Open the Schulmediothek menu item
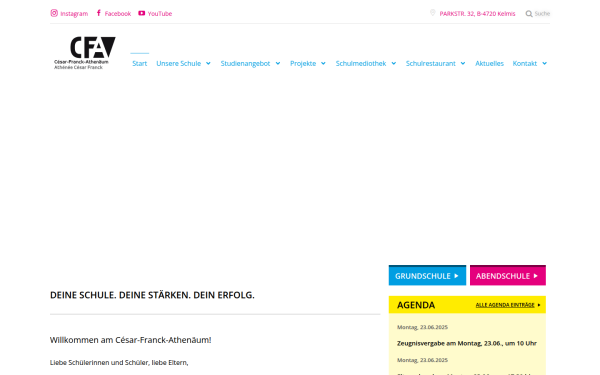The height and width of the screenshot is (375, 600). click(x=361, y=64)
